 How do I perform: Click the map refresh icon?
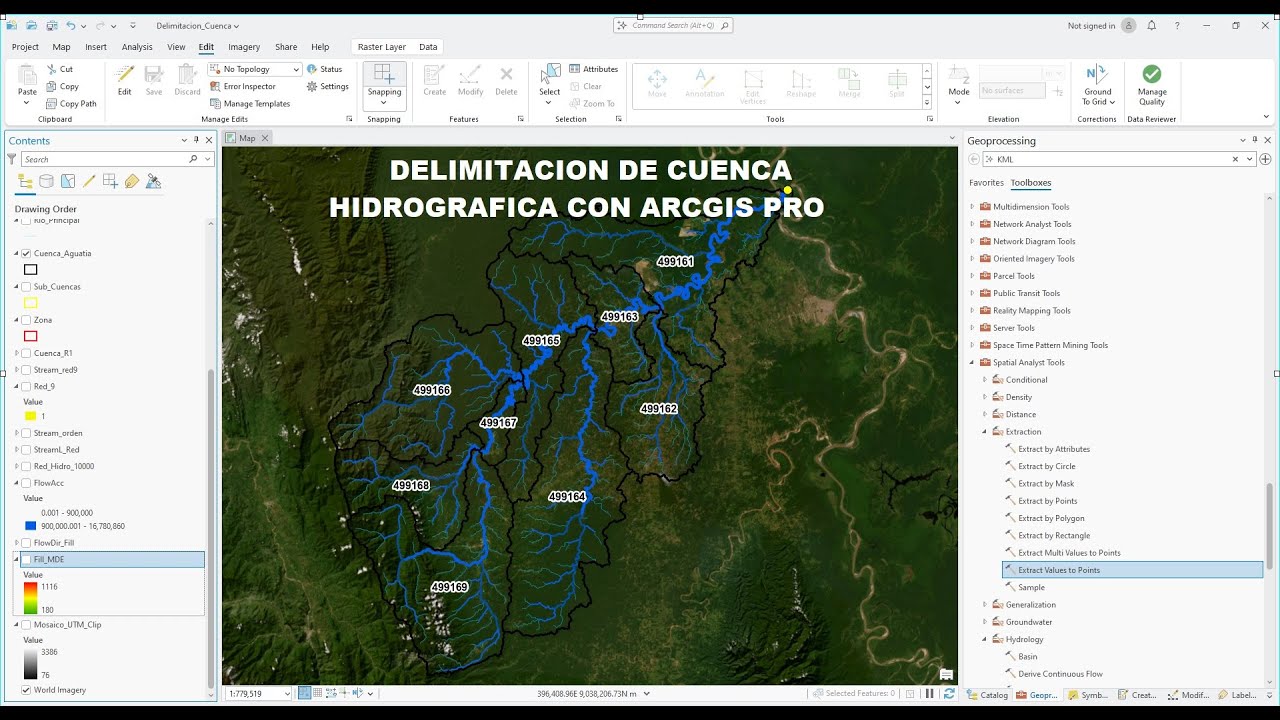[949, 693]
